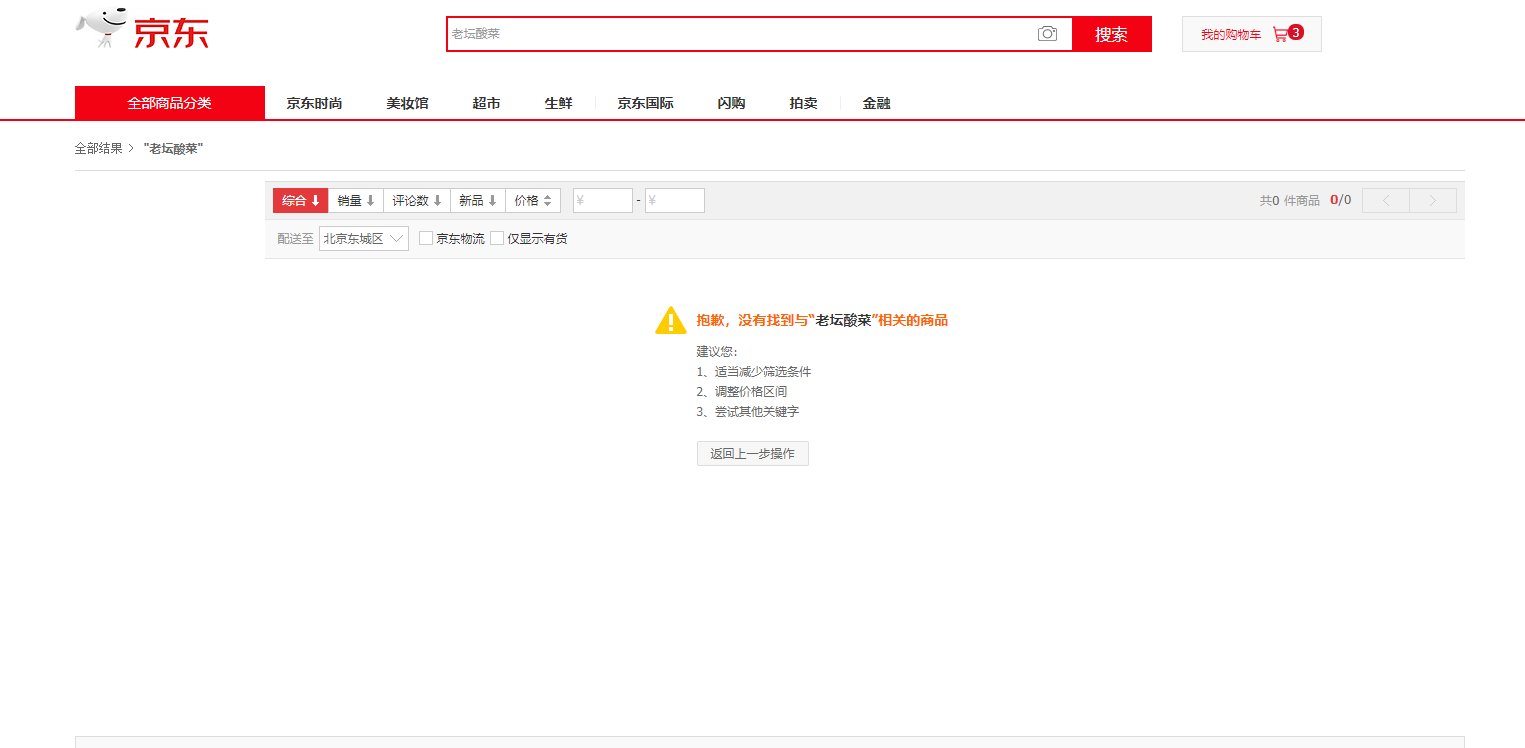The width and height of the screenshot is (1525, 748).
Task: Click the shopping cart icon
Action: click(1279, 34)
